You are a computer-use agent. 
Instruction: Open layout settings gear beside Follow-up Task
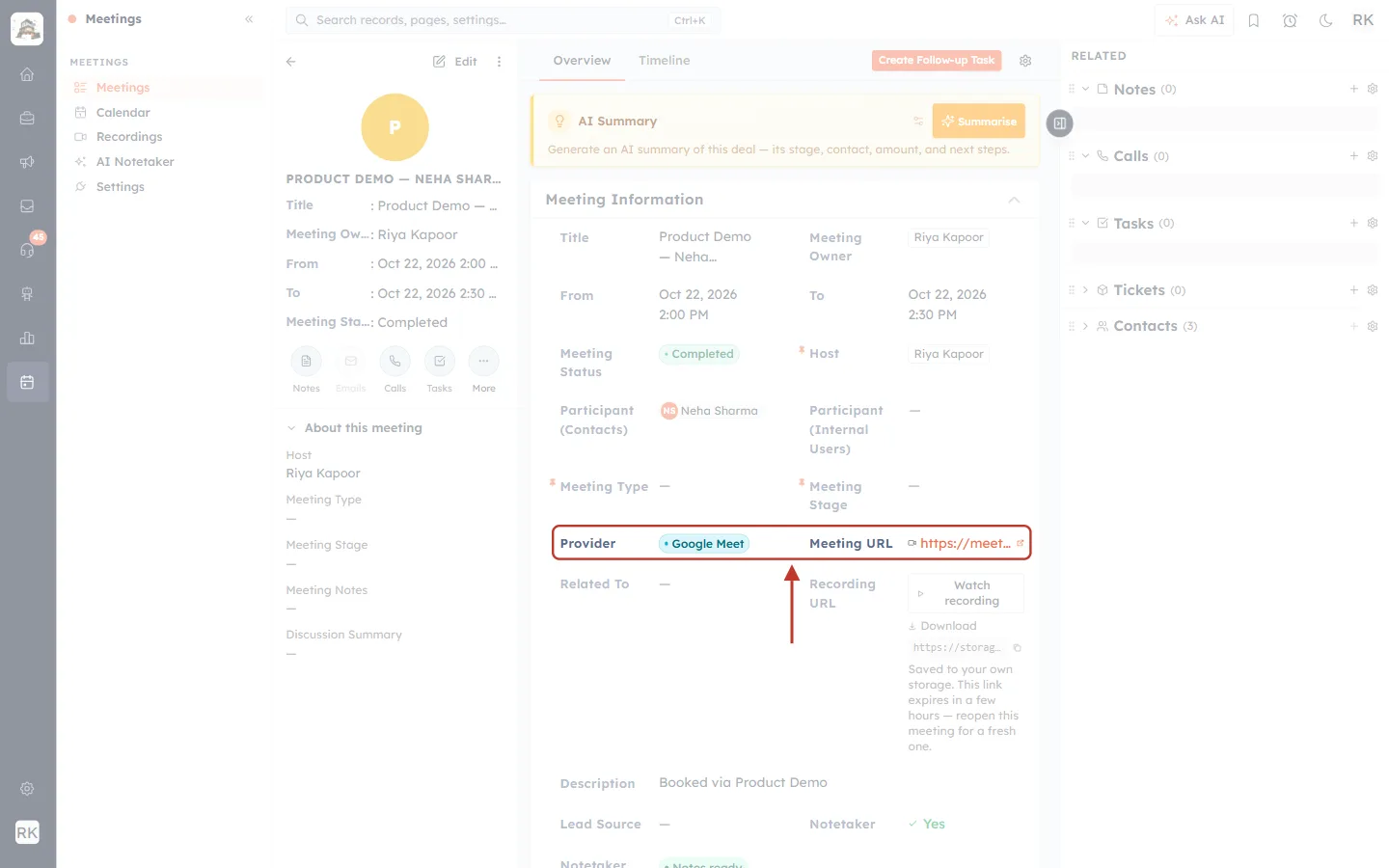(x=1025, y=61)
